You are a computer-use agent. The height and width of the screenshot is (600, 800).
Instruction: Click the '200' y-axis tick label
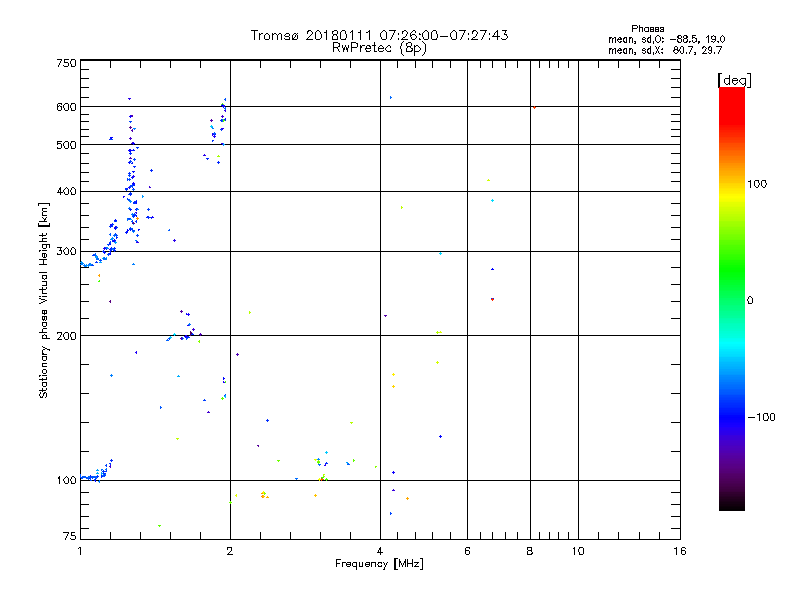tap(66, 336)
